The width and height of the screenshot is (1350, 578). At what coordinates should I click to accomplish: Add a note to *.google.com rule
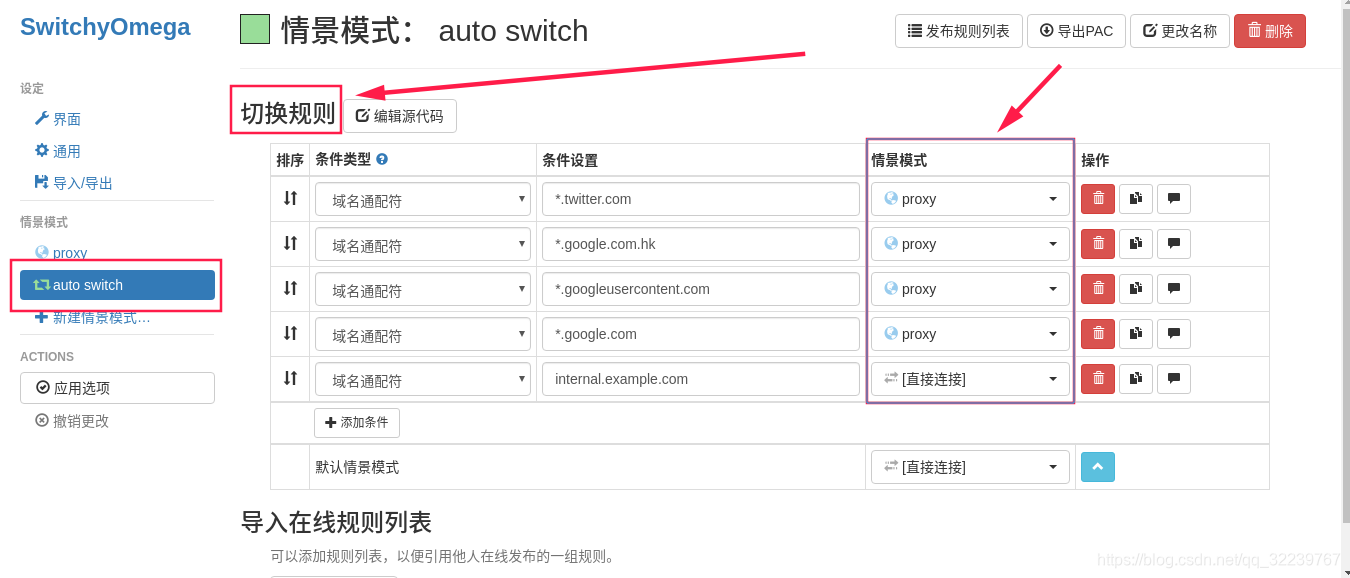tap(1173, 334)
